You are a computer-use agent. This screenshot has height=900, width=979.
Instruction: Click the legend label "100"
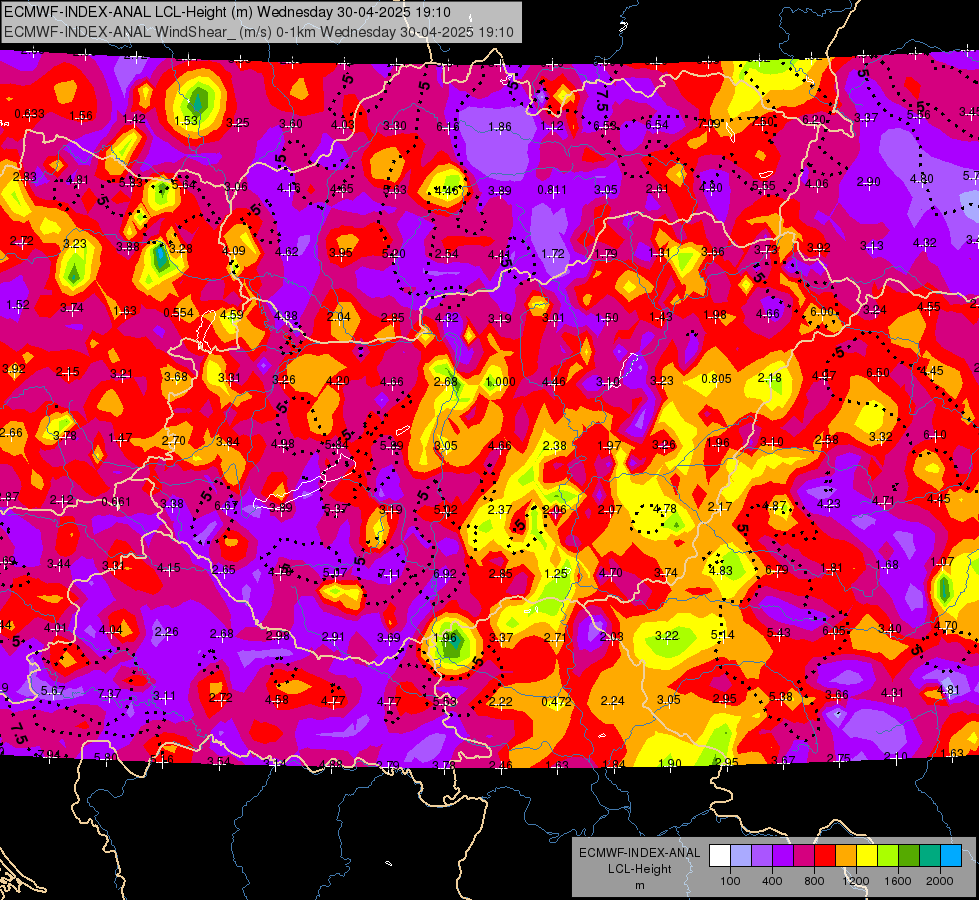coord(730,881)
